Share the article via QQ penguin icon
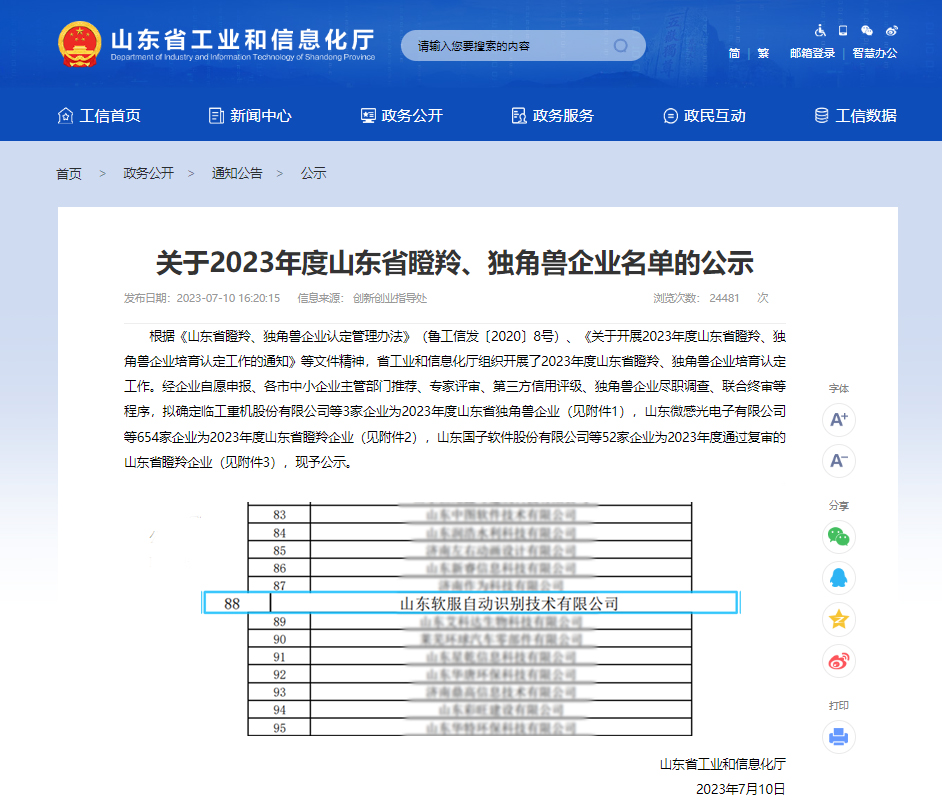This screenshot has width=942, height=808. (838, 578)
